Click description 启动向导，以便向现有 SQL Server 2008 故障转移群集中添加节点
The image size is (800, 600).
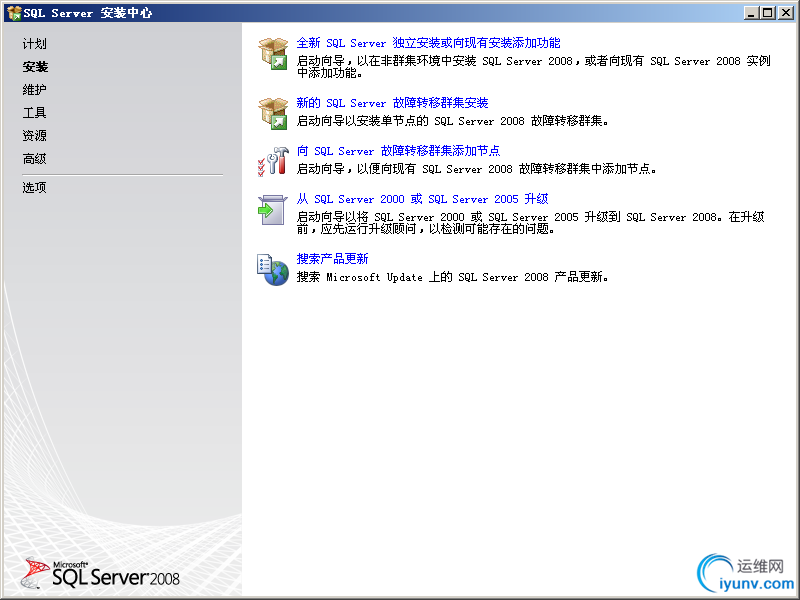(x=477, y=169)
